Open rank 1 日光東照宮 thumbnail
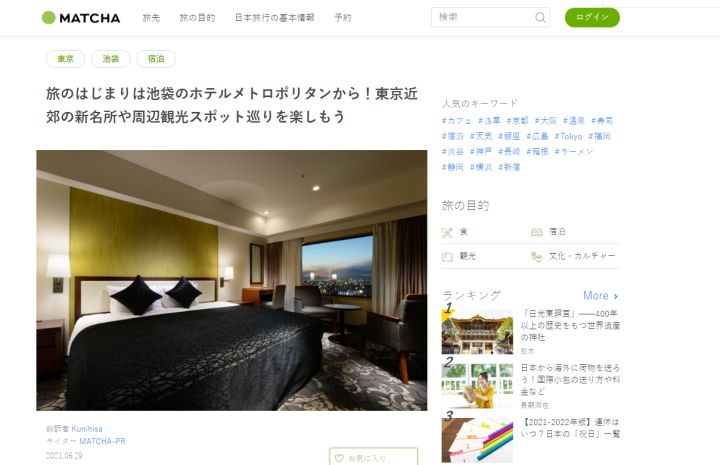 point(477,331)
